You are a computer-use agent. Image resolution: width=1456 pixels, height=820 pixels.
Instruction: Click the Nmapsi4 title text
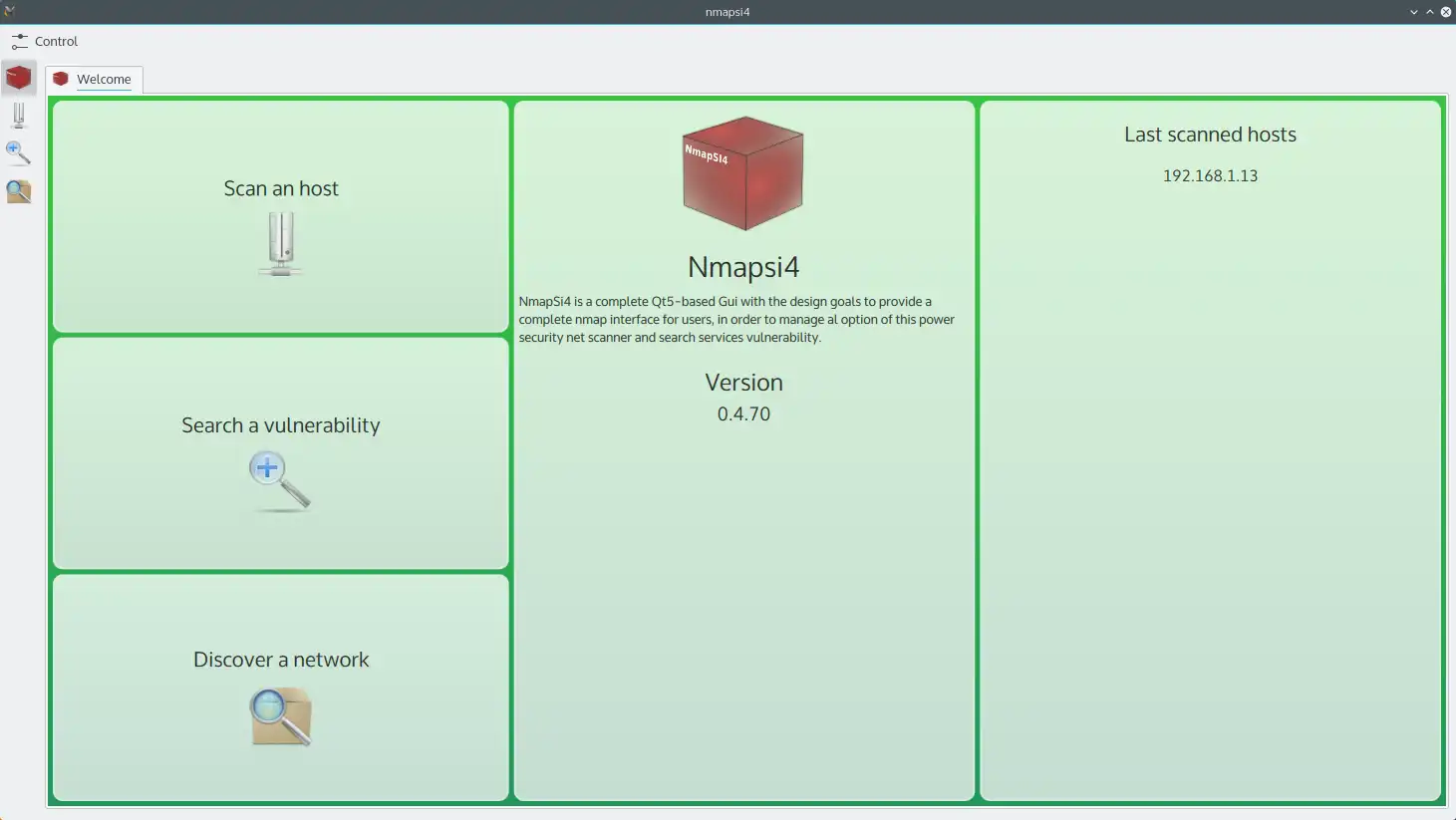coord(743,267)
